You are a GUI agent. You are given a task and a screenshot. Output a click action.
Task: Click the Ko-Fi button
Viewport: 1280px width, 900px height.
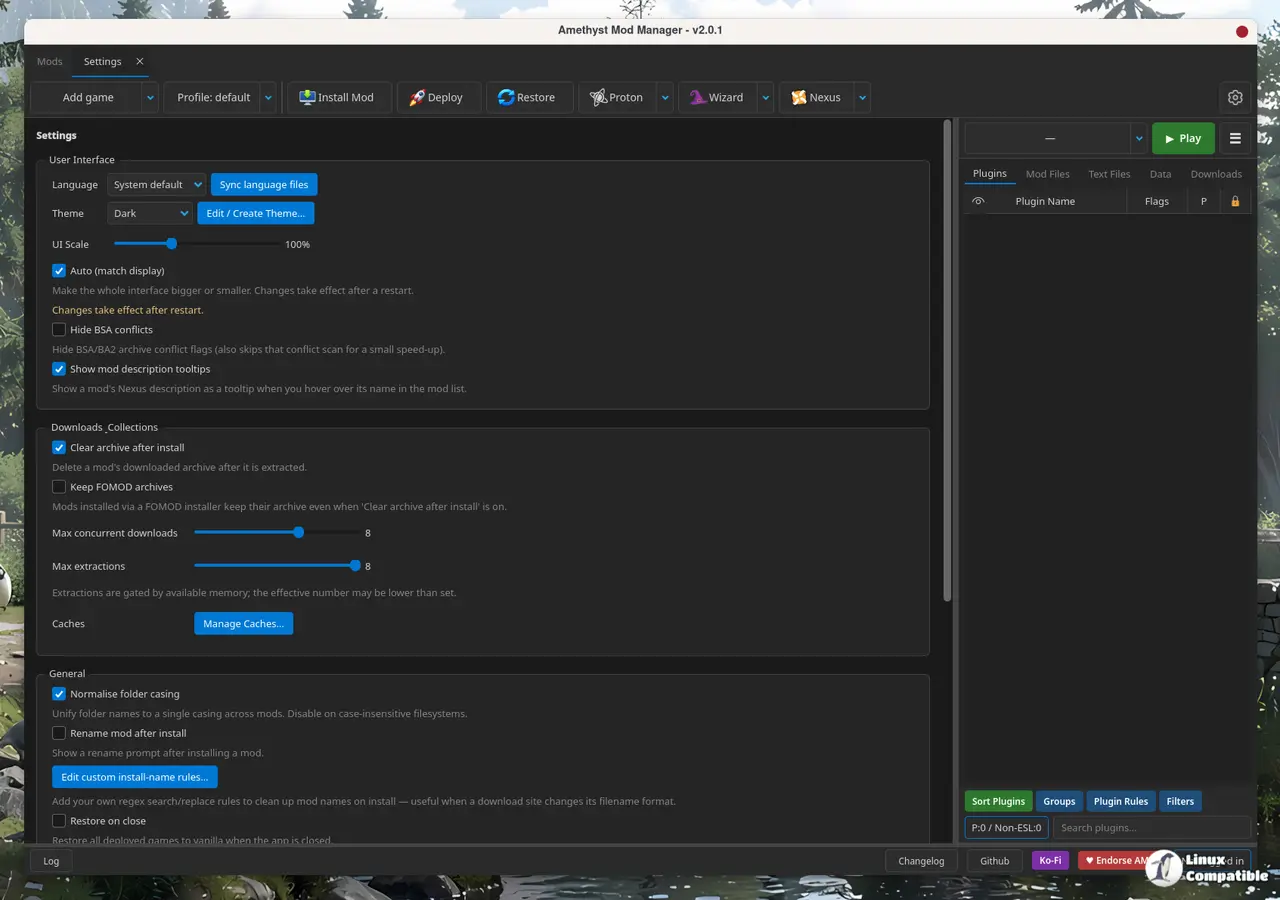pyautogui.click(x=1050, y=860)
